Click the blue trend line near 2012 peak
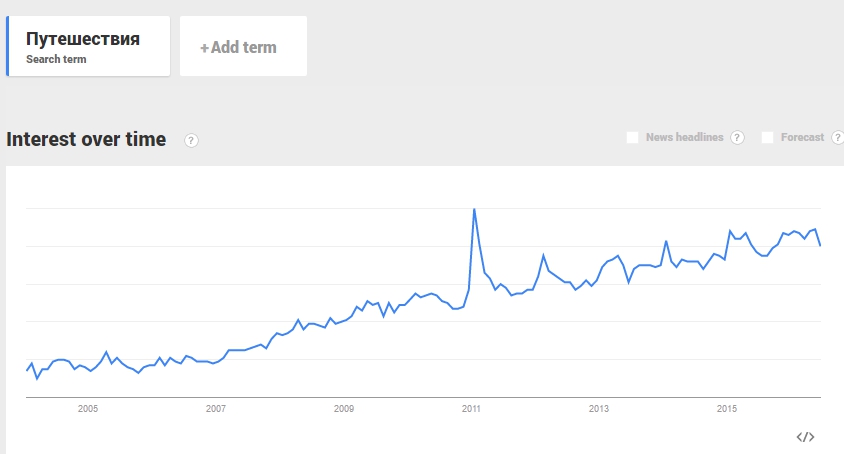 click(544, 255)
